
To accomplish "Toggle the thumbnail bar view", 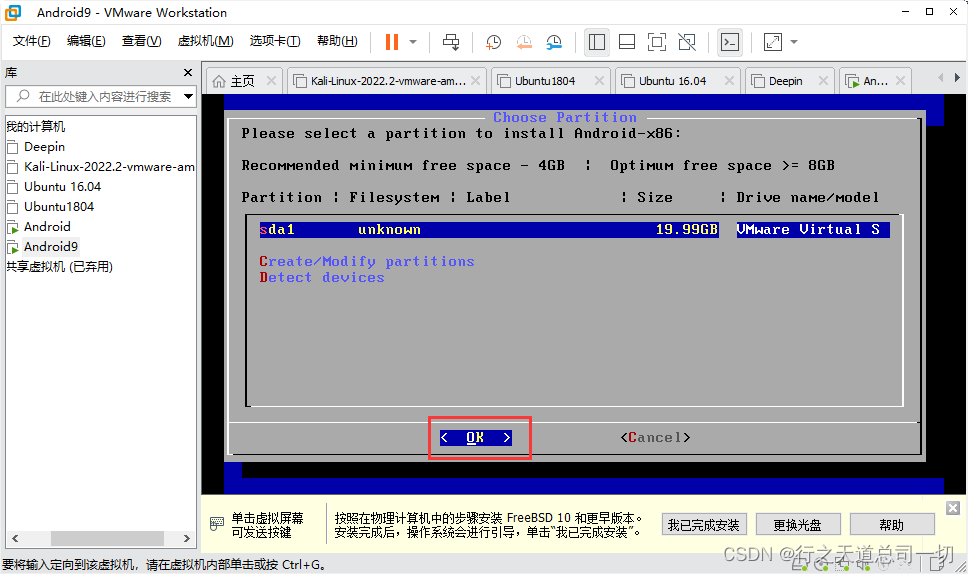I will tap(627, 42).
